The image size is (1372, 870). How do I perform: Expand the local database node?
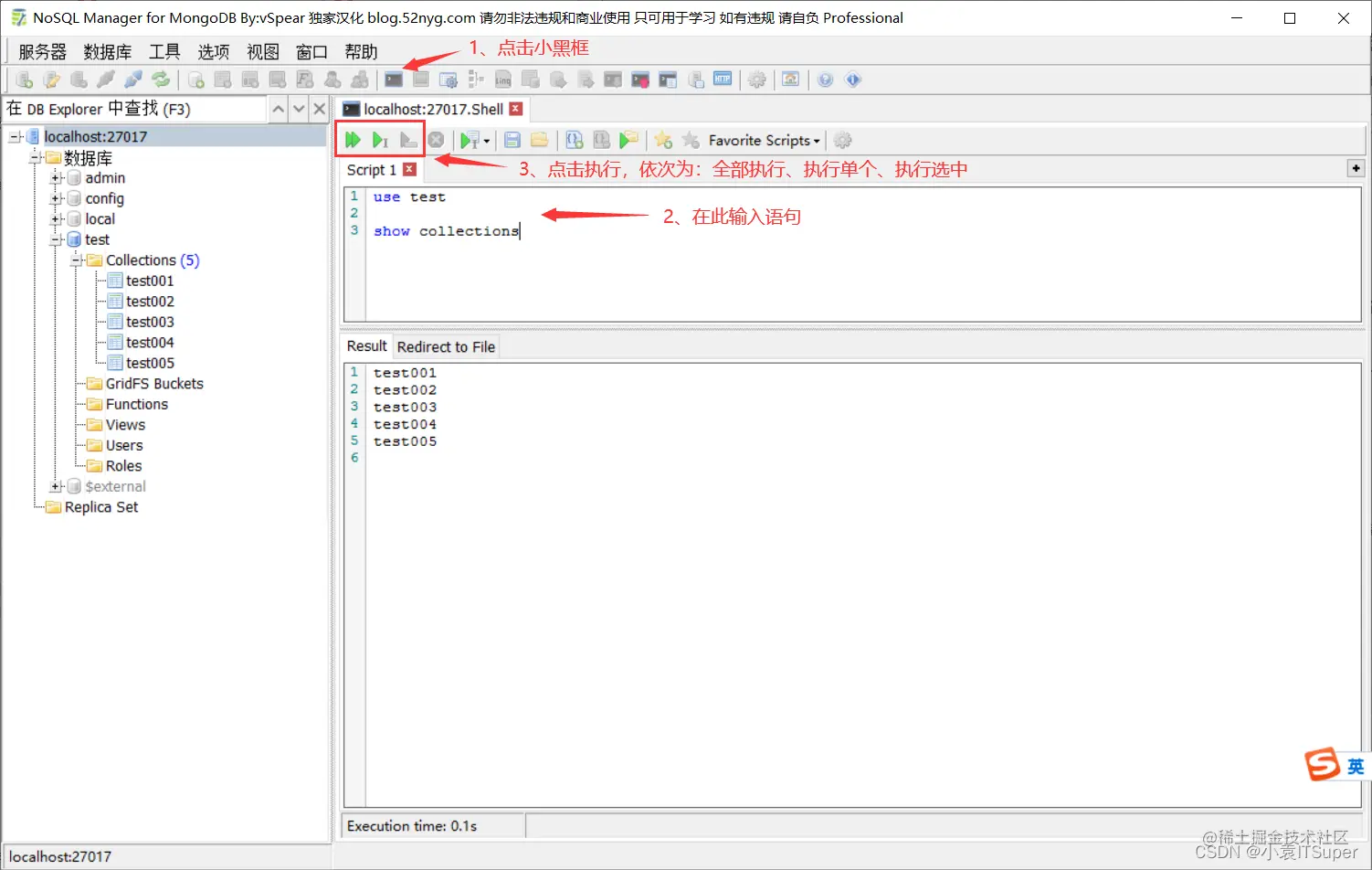[x=56, y=219]
